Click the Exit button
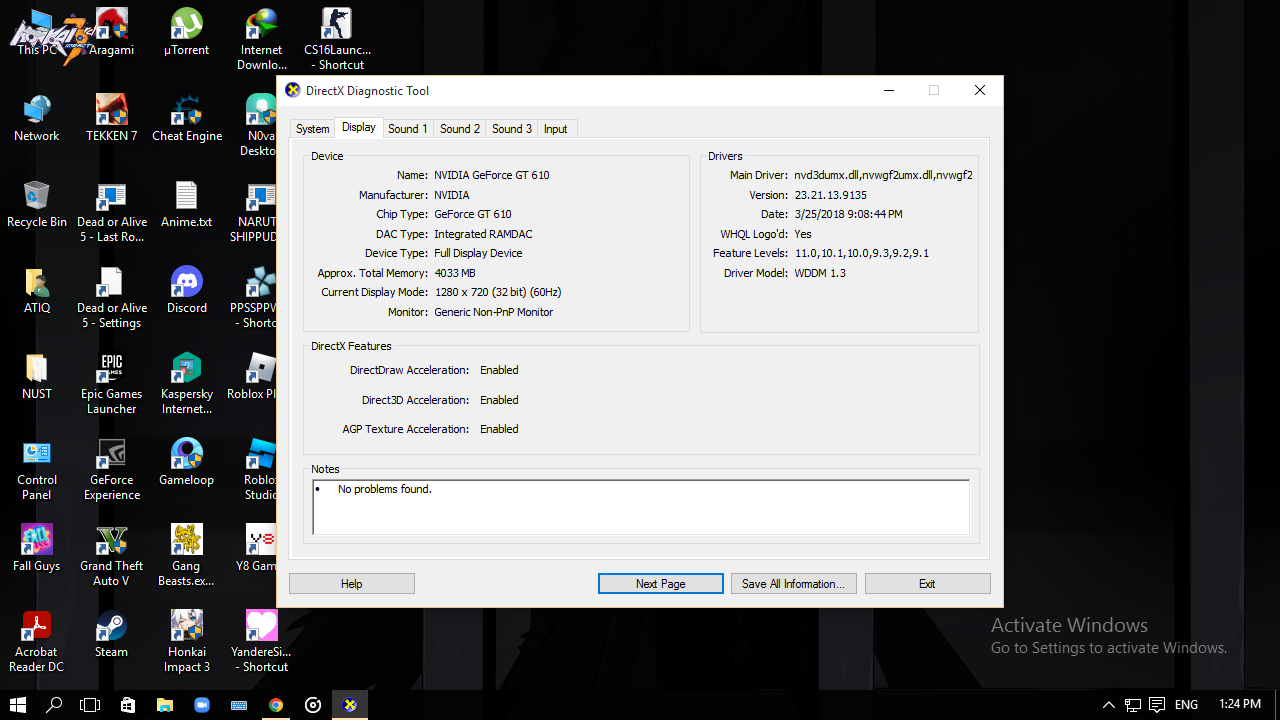 coord(927,584)
